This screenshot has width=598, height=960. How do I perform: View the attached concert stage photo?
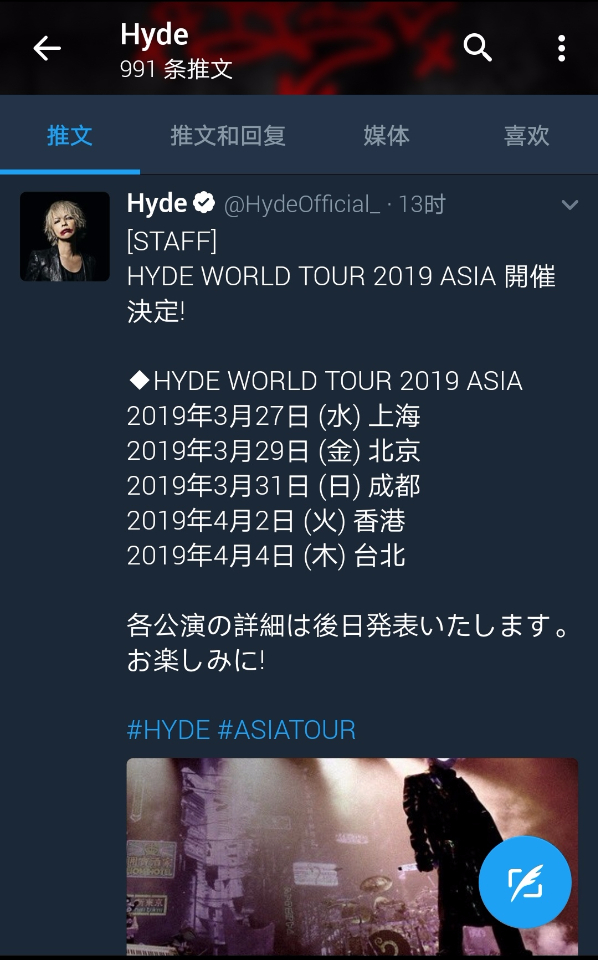352,856
